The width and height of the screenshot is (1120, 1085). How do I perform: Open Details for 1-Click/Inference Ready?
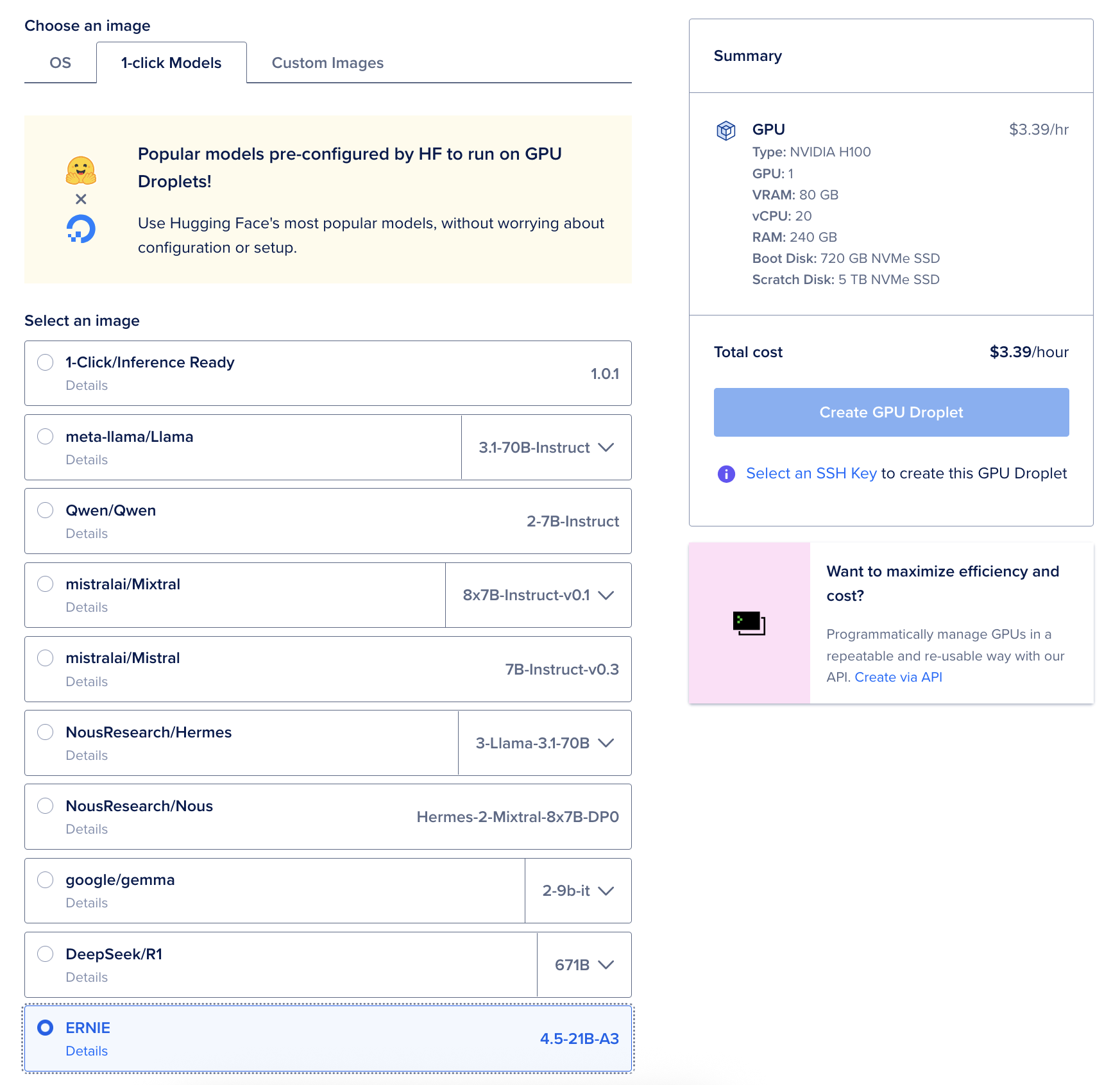coord(87,385)
